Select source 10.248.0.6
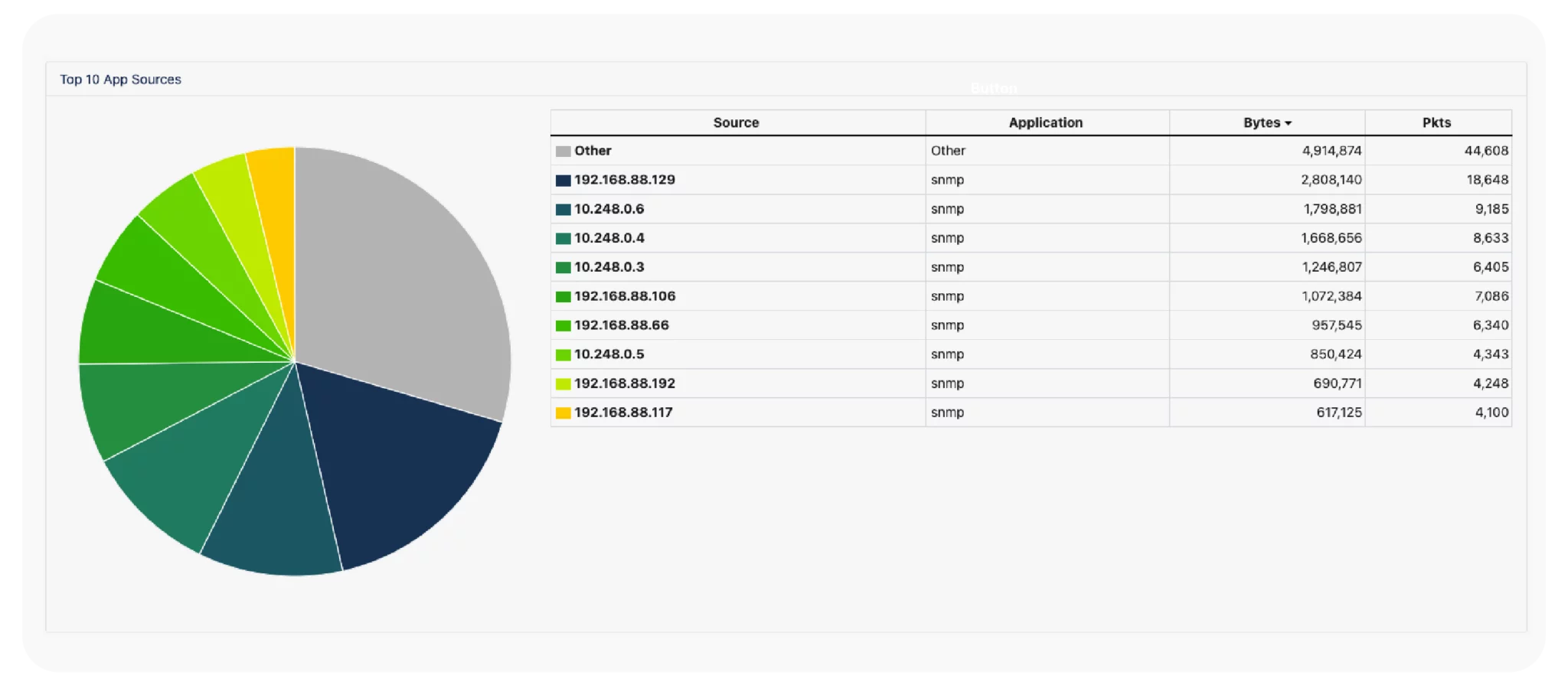The width and height of the screenshot is (1568, 682). click(x=609, y=209)
